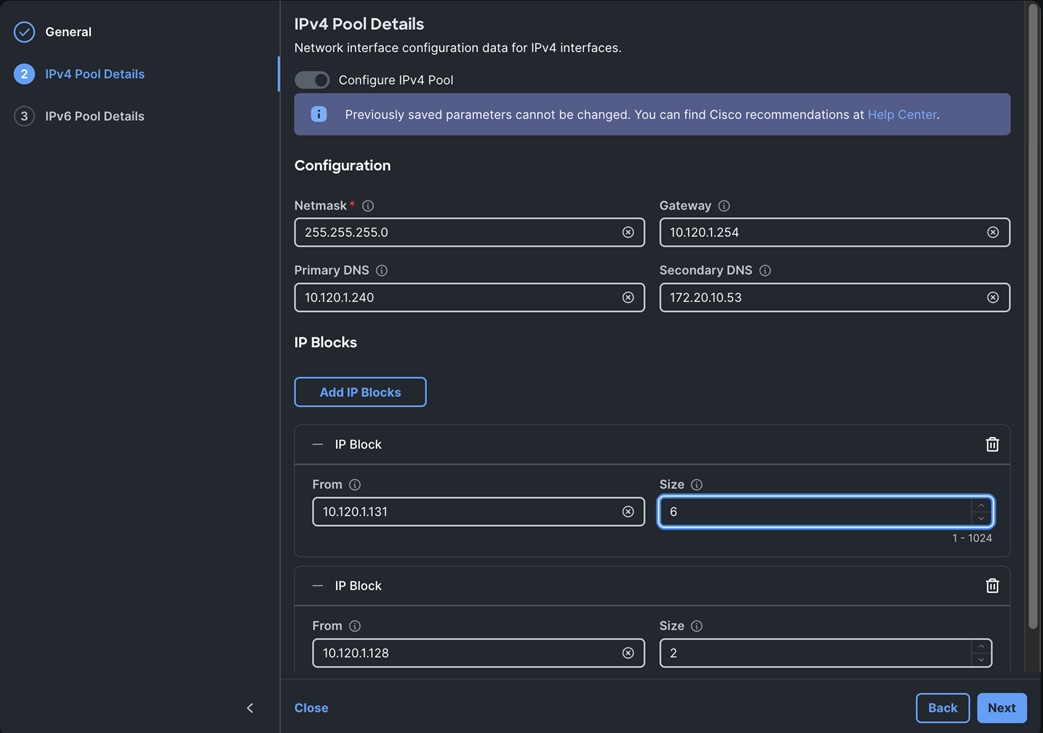
Task: Increase the Size value of 6
Action: [x=981, y=506]
